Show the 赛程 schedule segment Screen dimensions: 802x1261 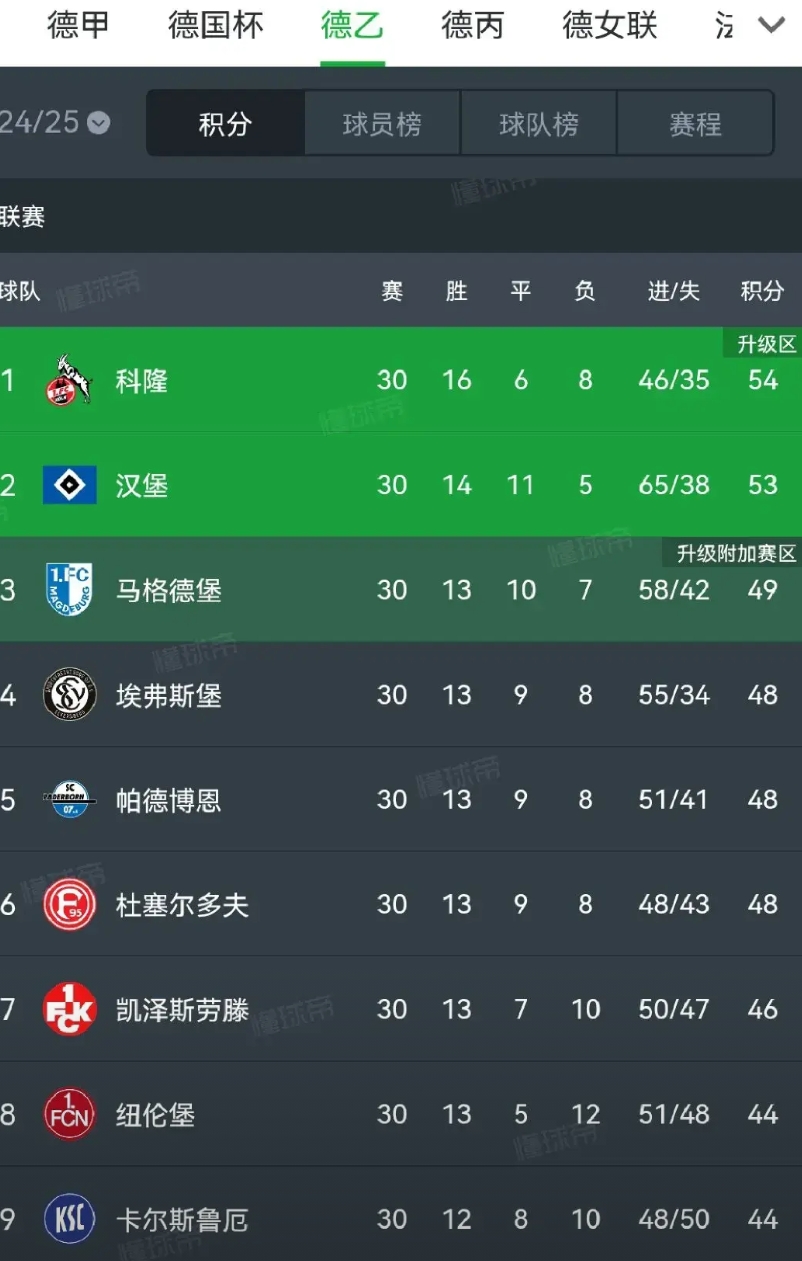695,124
